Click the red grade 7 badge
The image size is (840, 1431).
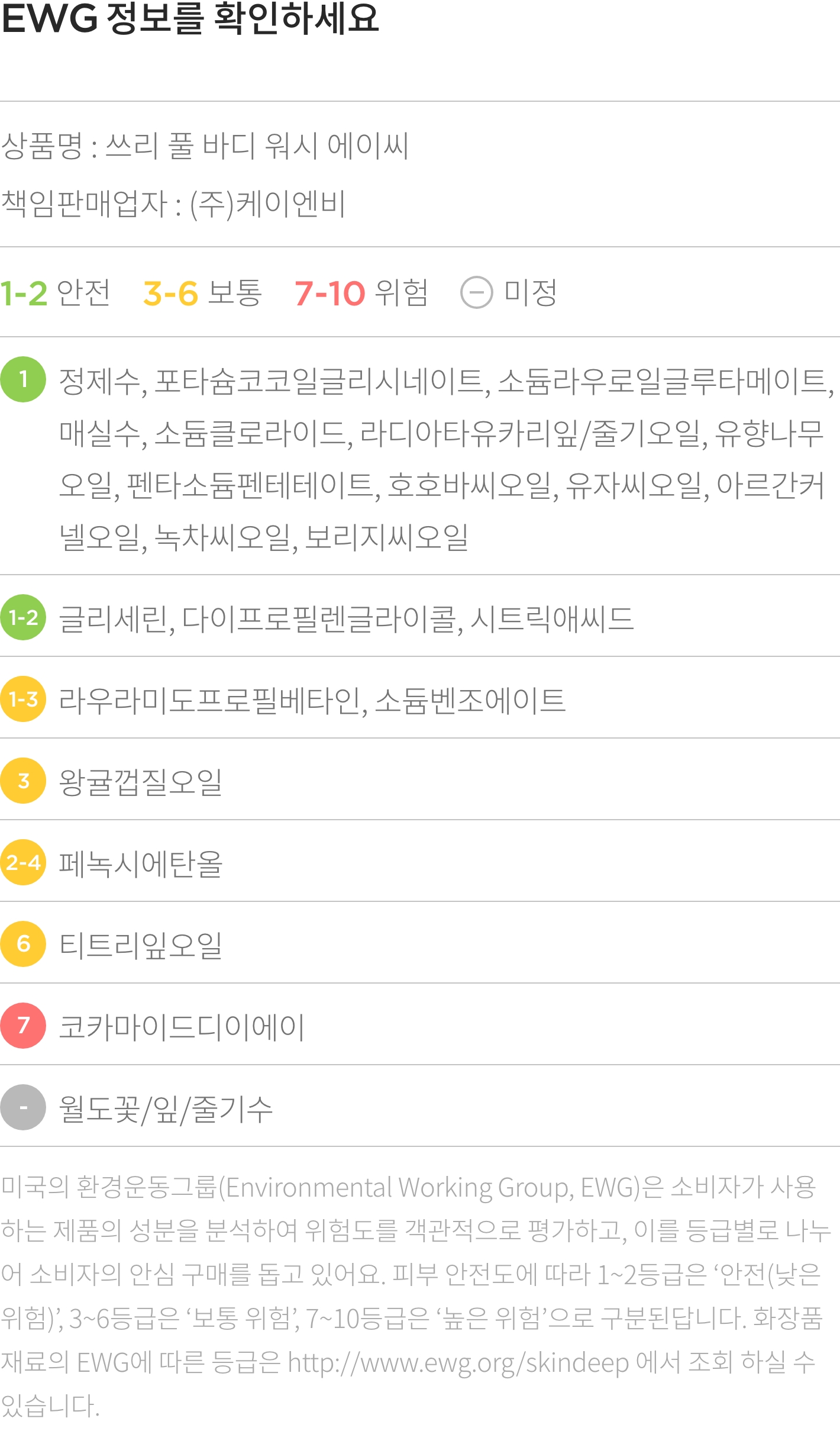pos(23,1026)
